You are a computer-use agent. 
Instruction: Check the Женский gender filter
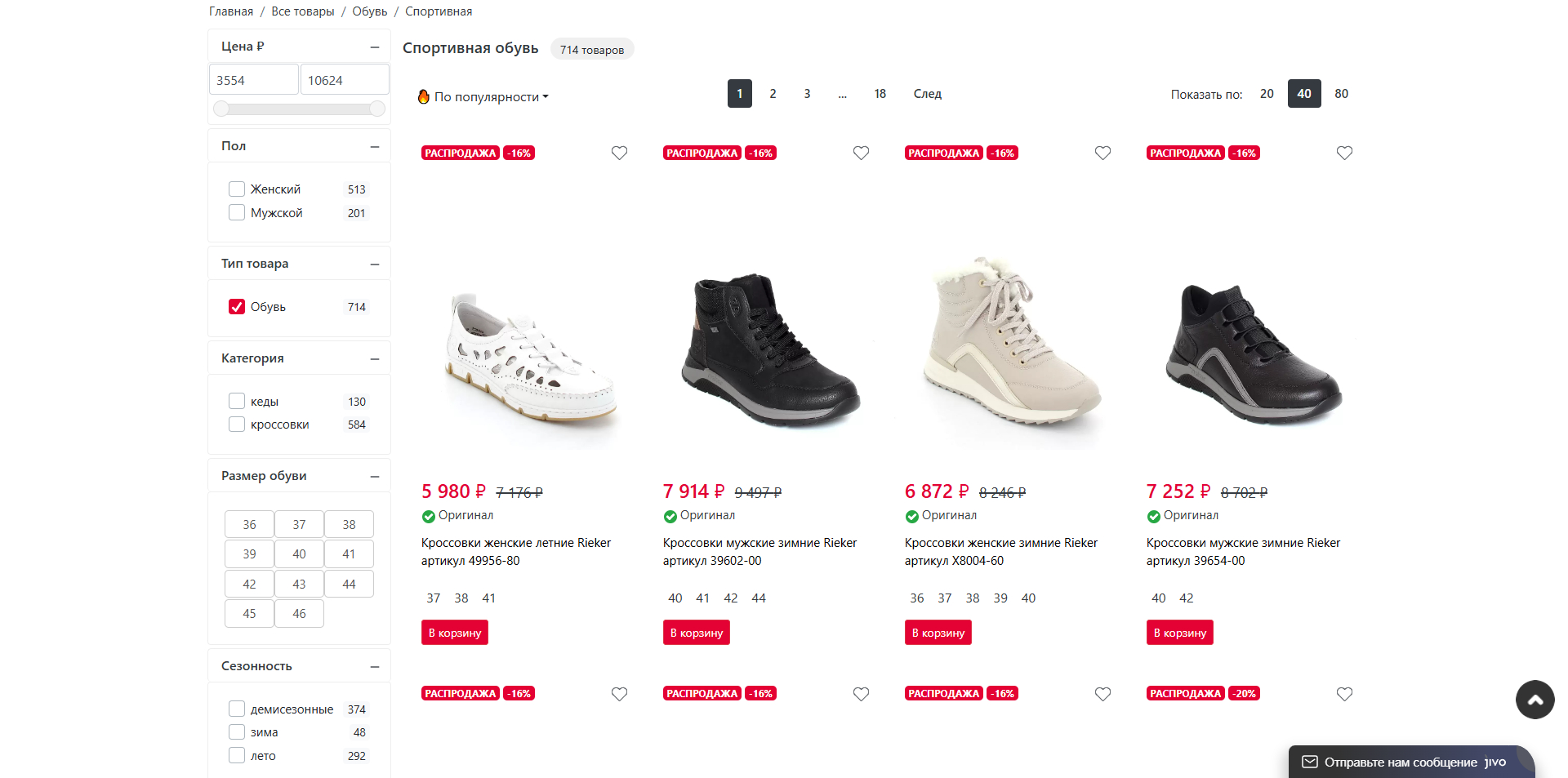tap(237, 189)
